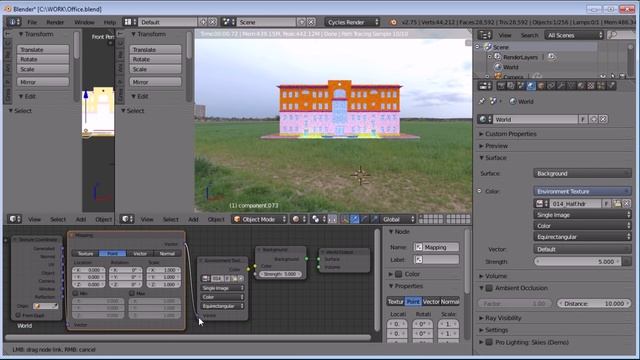Open the outliner View menu
This screenshot has width=640, height=360.
[x=504, y=35]
